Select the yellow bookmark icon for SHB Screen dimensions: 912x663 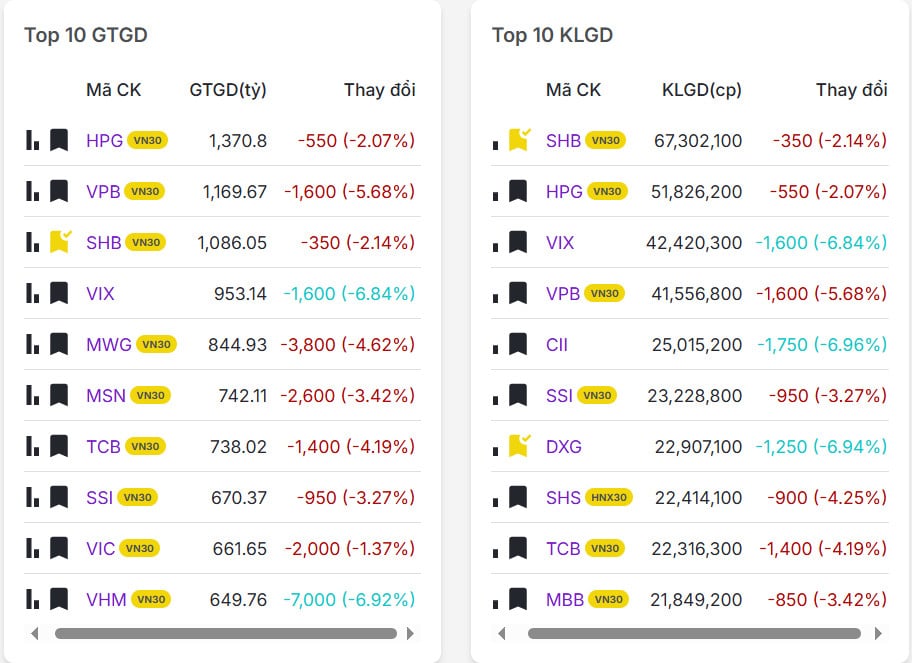click(58, 241)
